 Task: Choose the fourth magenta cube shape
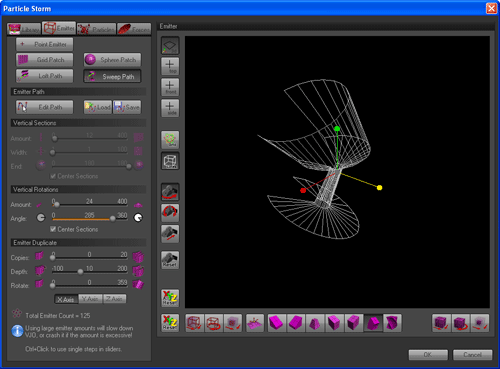[334, 323]
